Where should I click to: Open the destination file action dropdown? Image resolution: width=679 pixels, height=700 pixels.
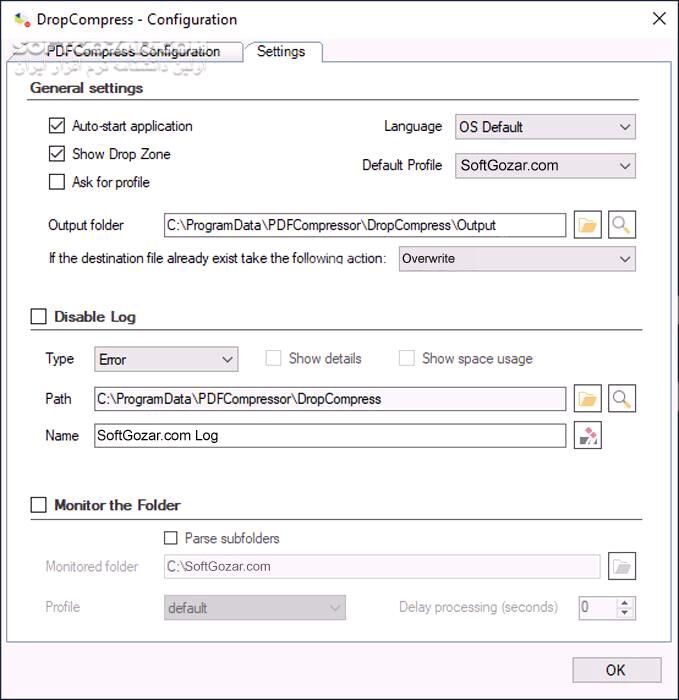(516, 258)
